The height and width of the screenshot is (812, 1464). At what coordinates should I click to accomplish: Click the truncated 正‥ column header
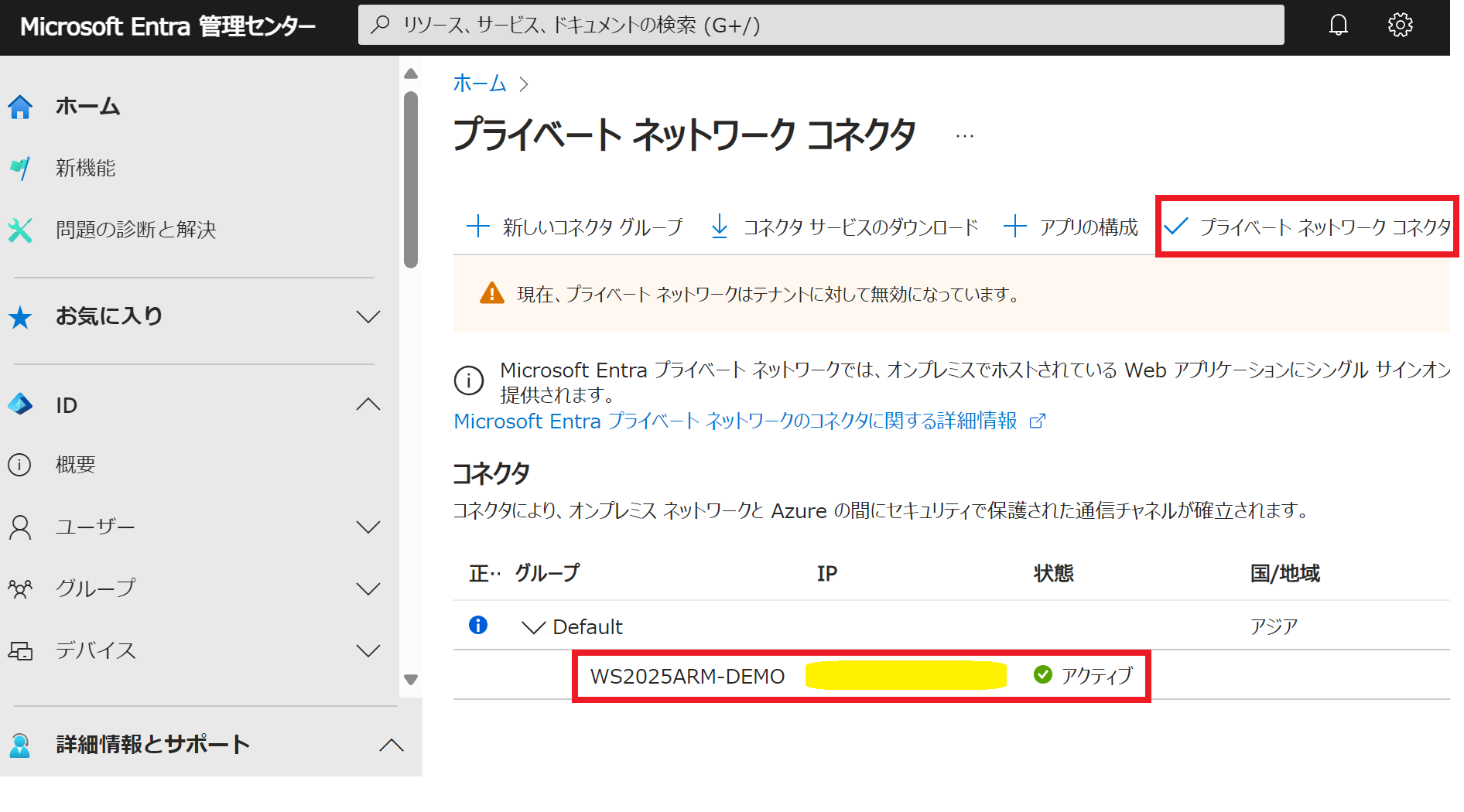(x=485, y=573)
